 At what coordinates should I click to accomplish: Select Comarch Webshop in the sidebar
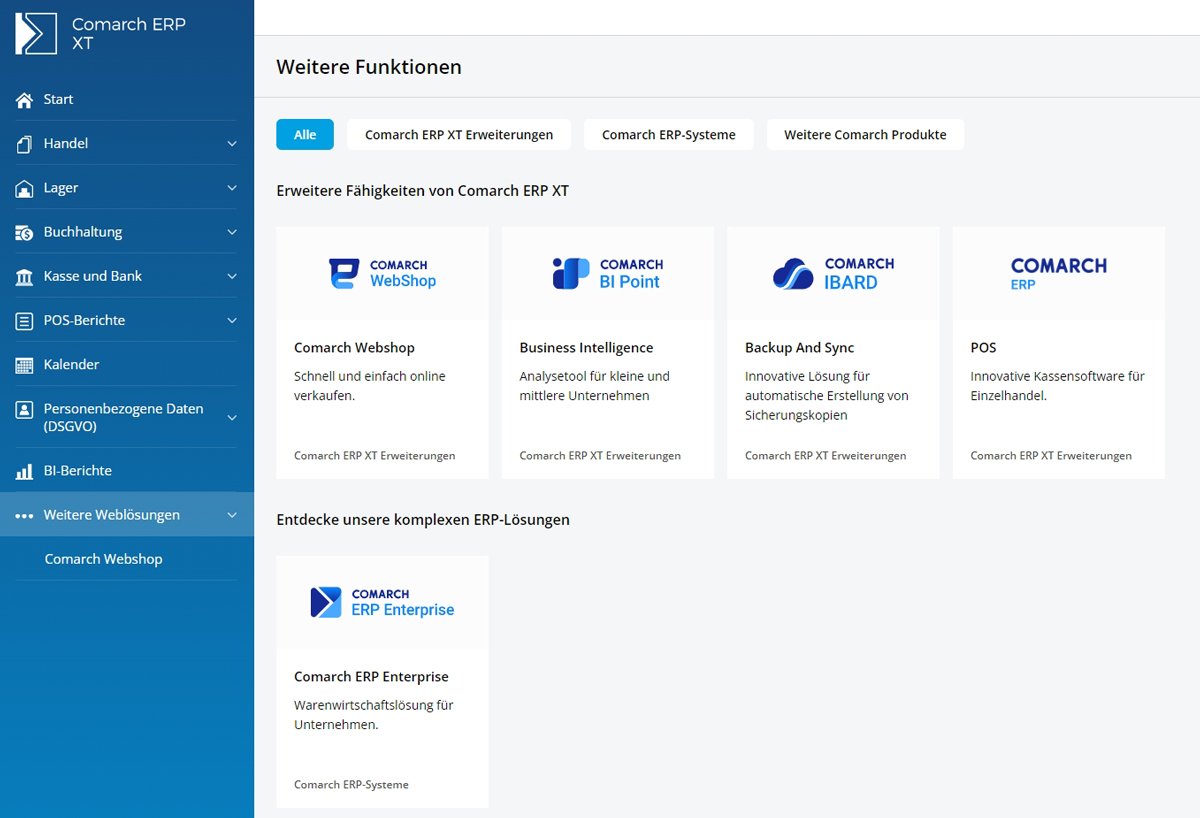point(103,558)
